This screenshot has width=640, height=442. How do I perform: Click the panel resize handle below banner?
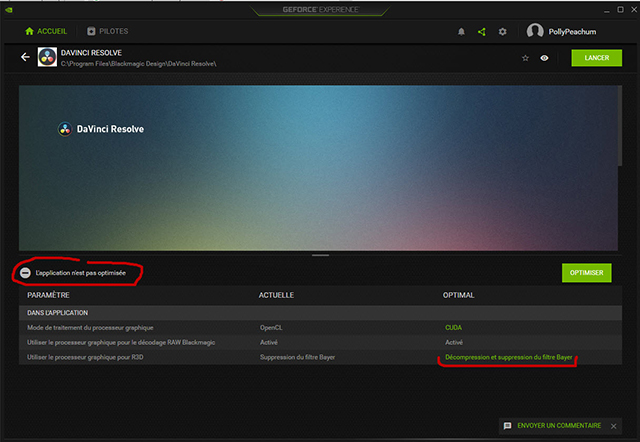pyautogui.click(x=320, y=255)
